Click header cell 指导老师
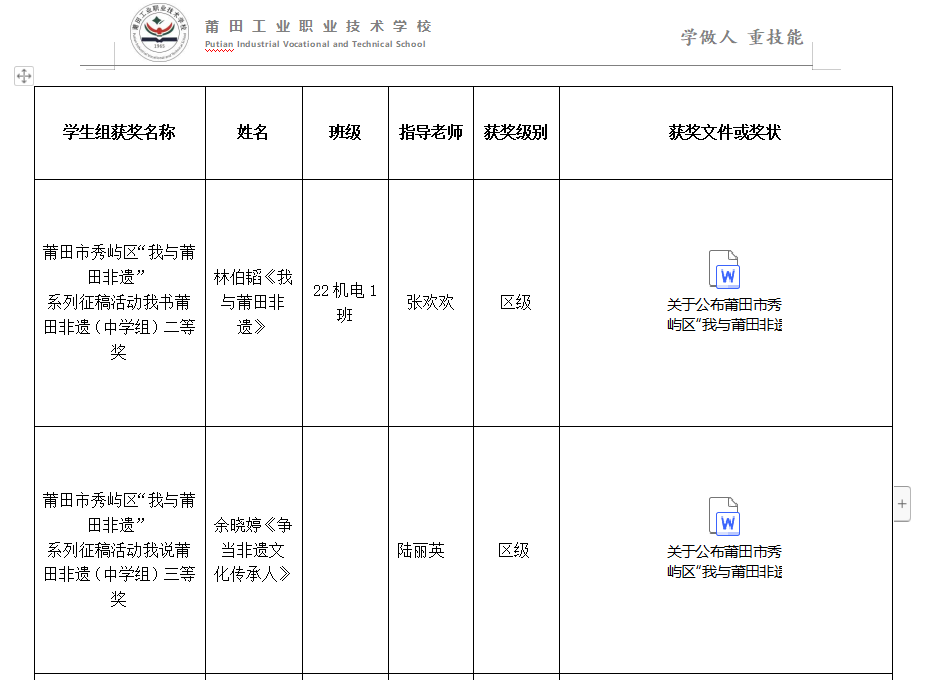The height and width of the screenshot is (680, 925). click(431, 133)
